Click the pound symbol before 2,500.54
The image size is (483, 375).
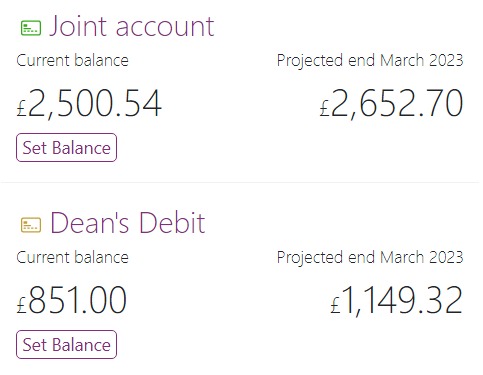pos(21,108)
